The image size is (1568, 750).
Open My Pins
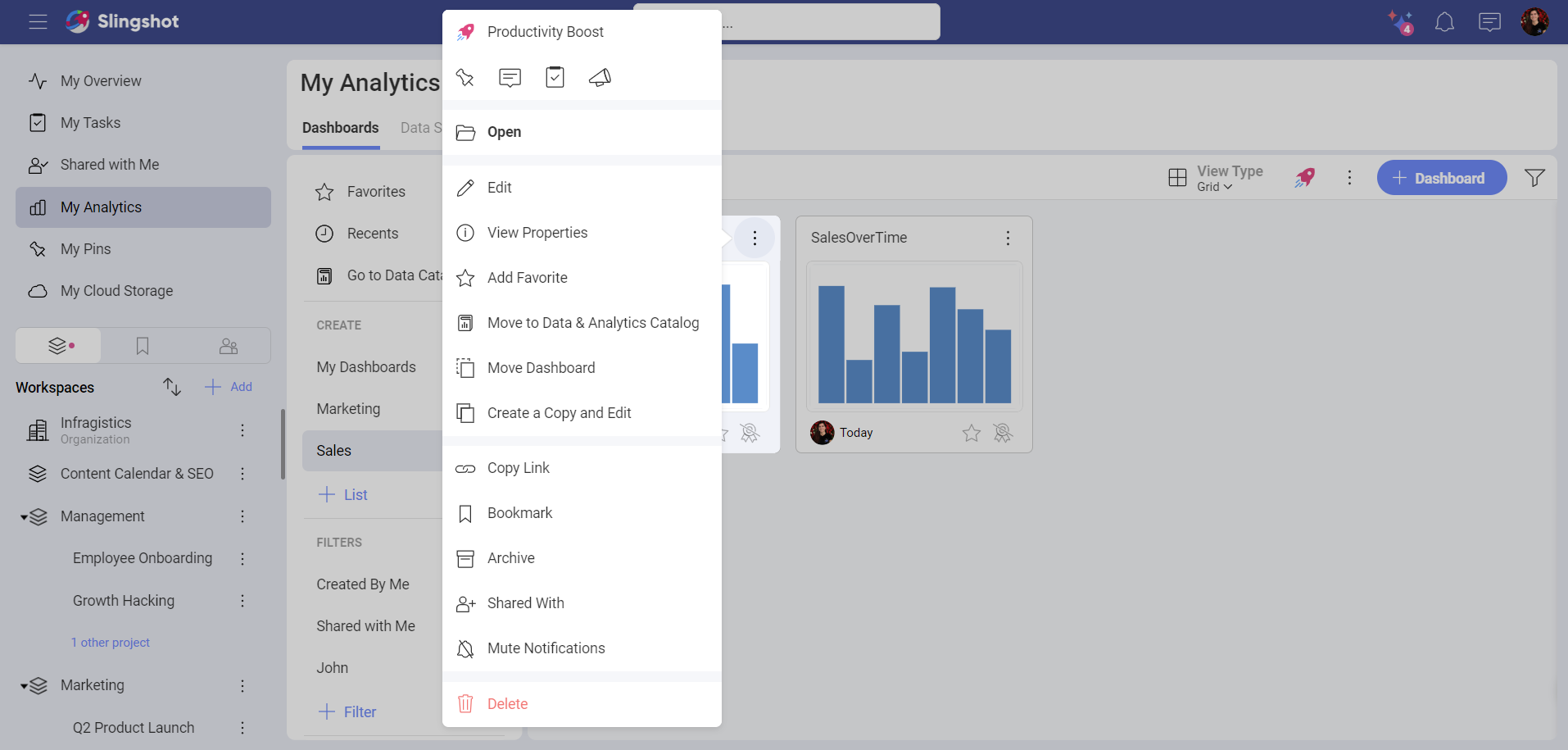[143, 249]
